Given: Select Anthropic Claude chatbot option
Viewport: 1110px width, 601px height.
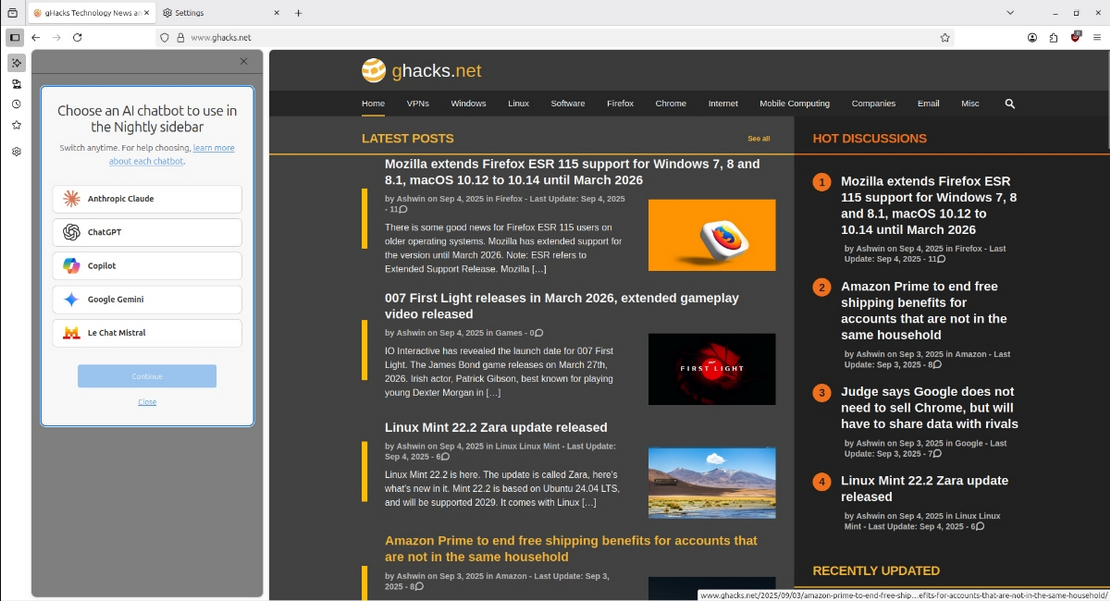Looking at the screenshot, I should (147, 199).
